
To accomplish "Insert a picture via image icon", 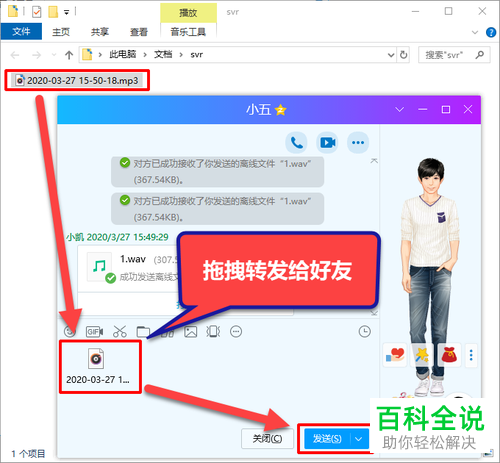I will point(190,332).
